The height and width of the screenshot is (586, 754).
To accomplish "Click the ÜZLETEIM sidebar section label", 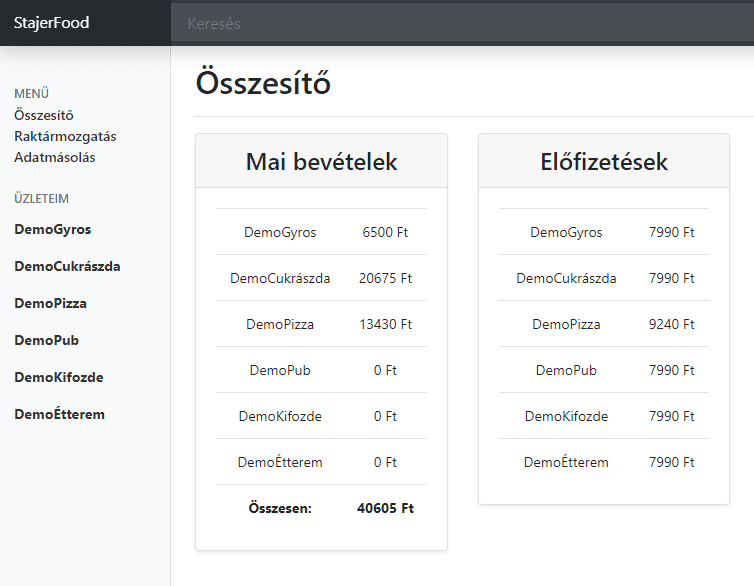I will click(41, 199).
